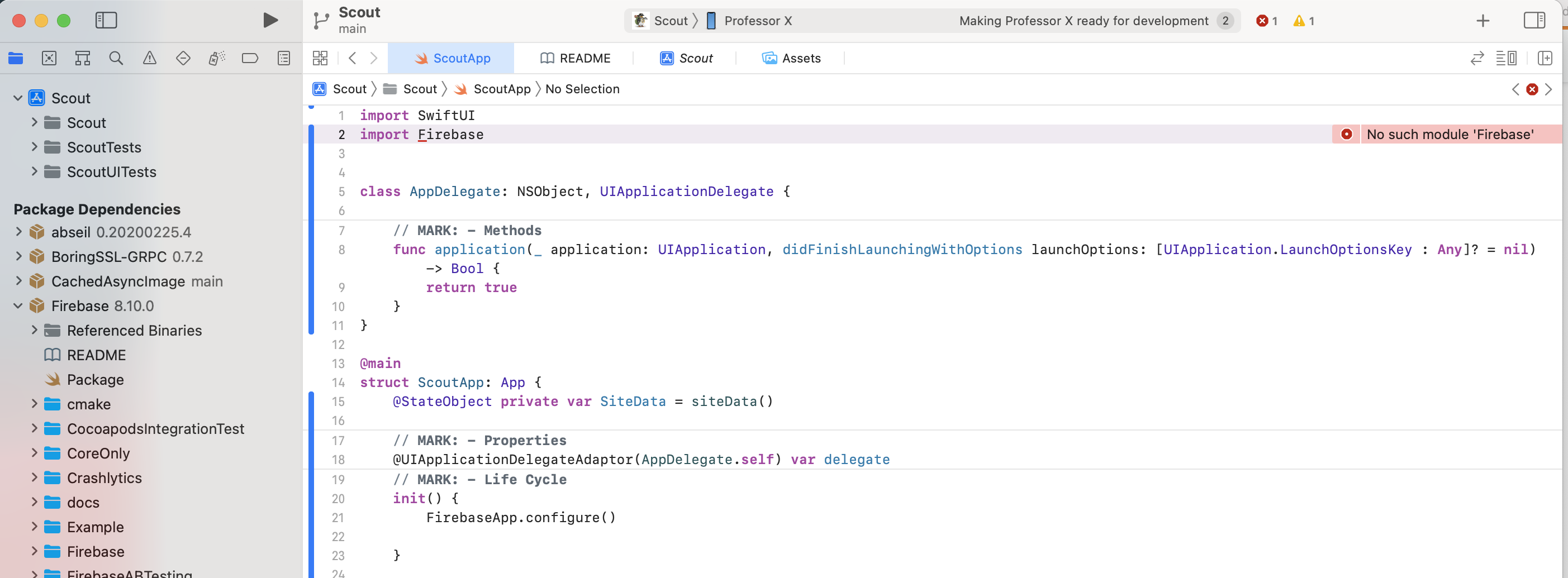1568x578 pixels.
Task: Select the Firebase subfolder in package
Action: click(84, 551)
